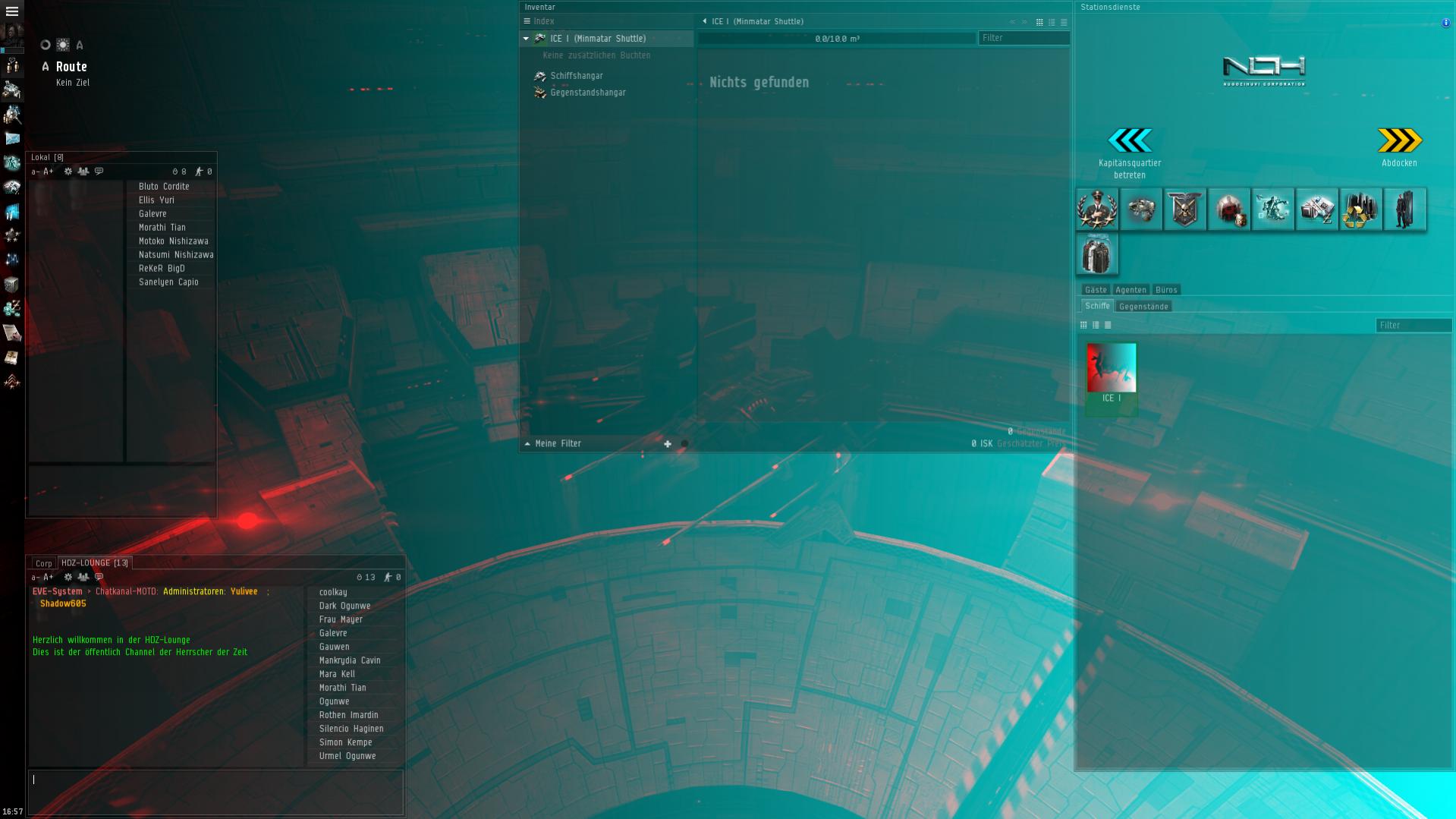Viewport: 1456px width, 819px height.
Task: Select the HDZ-LOUNGE chat tab
Action: coord(95,563)
